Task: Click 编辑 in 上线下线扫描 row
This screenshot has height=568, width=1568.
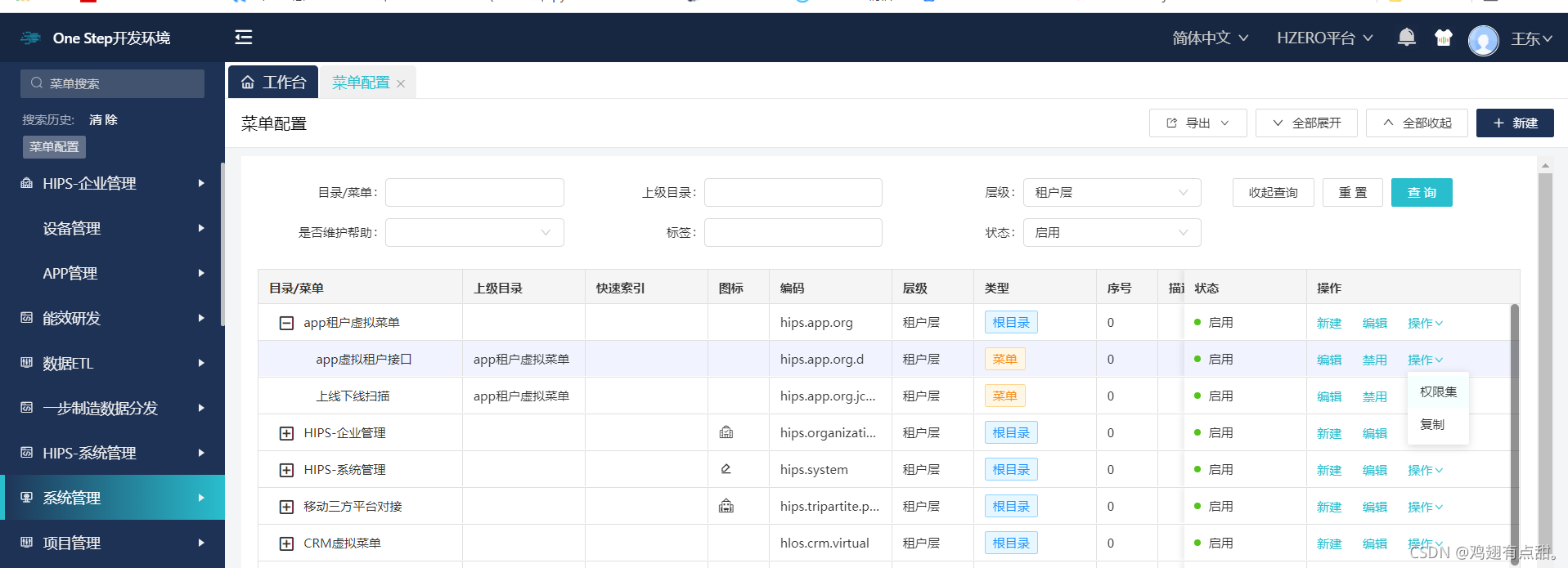Action: [x=1329, y=396]
